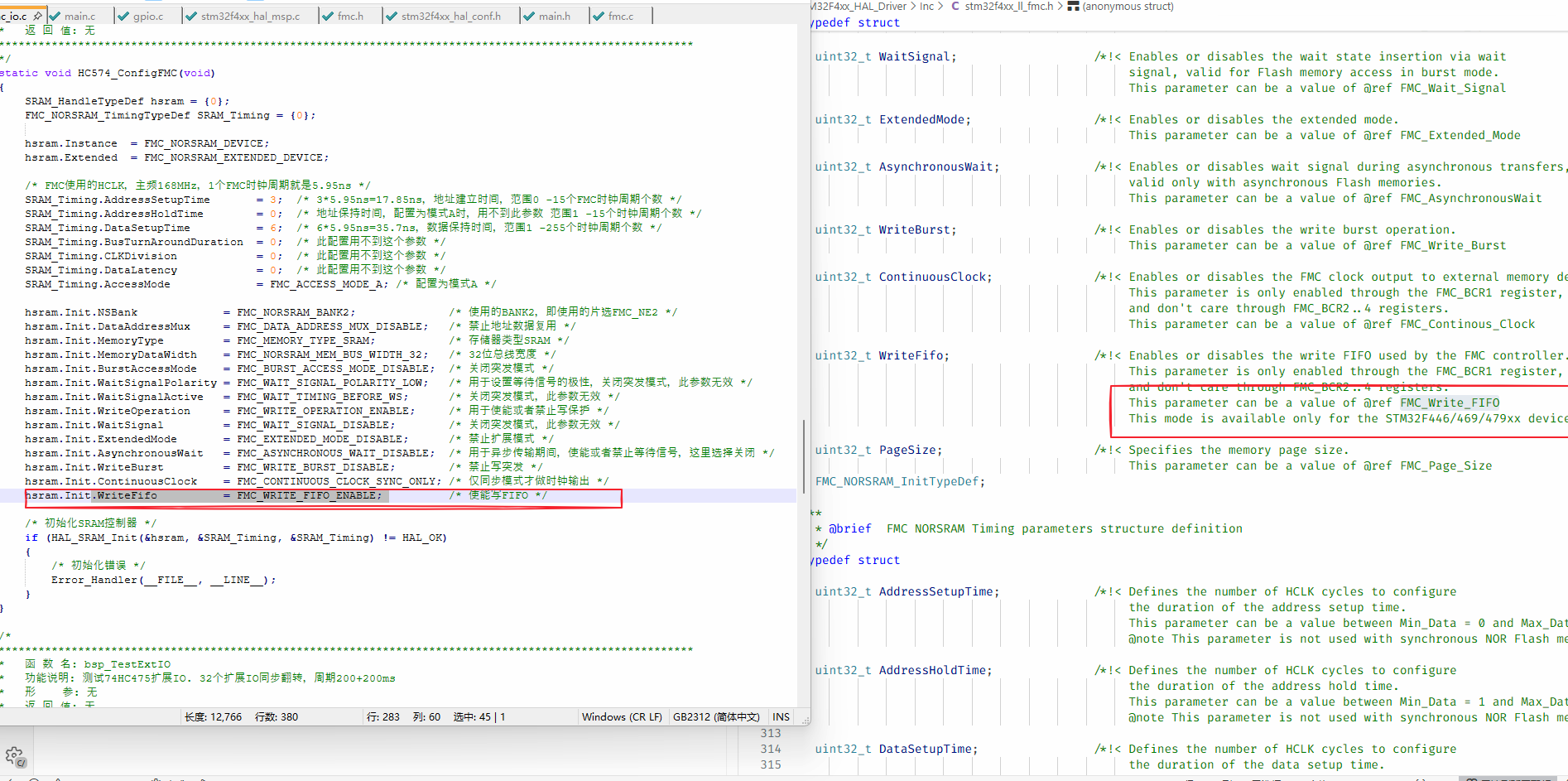Viewport: 1568px width, 781px height.
Task: Click the checkmark icon on the gpio.c tab
Action: tap(124, 16)
